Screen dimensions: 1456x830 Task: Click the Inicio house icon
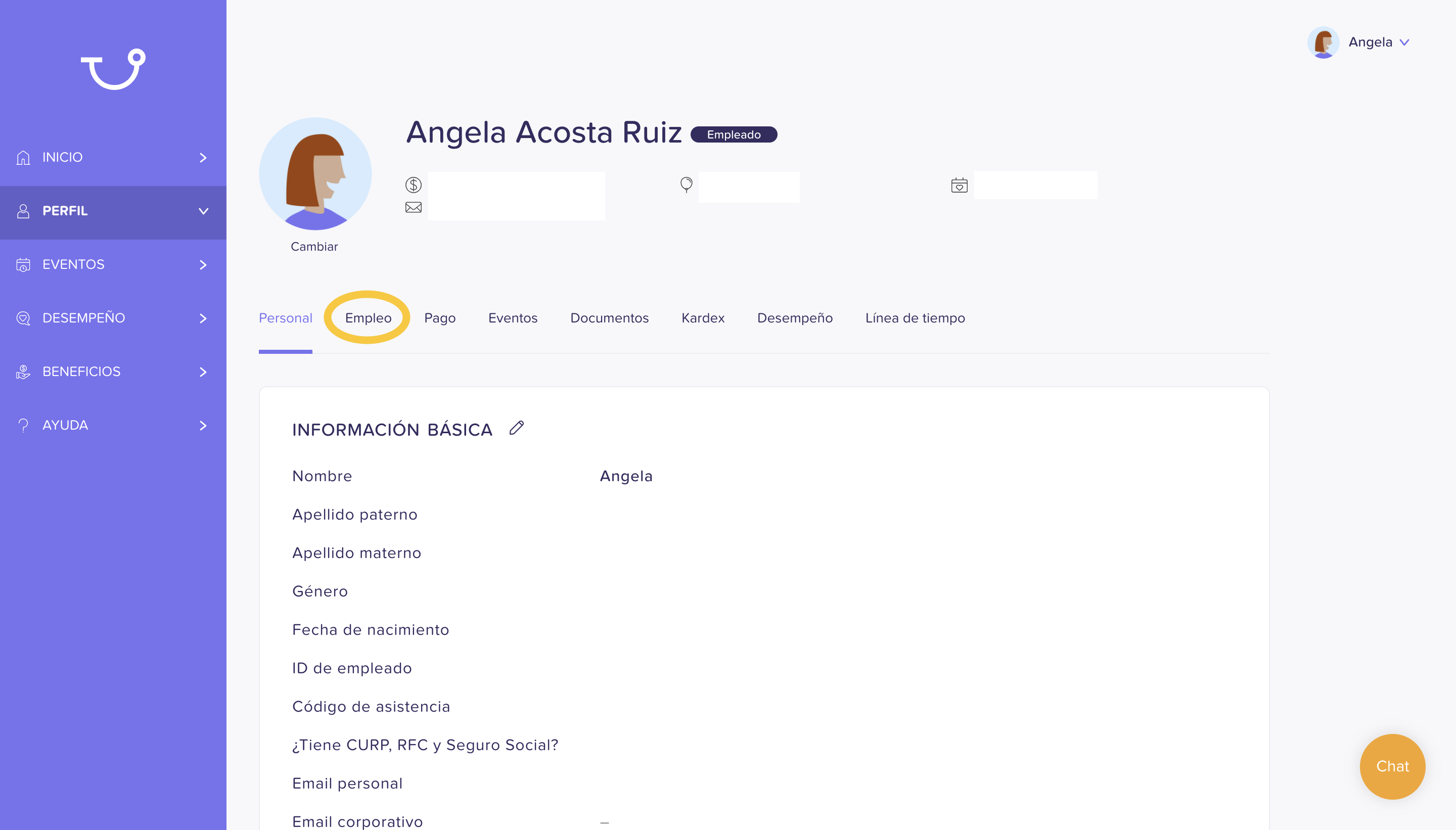tap(23, 157)
